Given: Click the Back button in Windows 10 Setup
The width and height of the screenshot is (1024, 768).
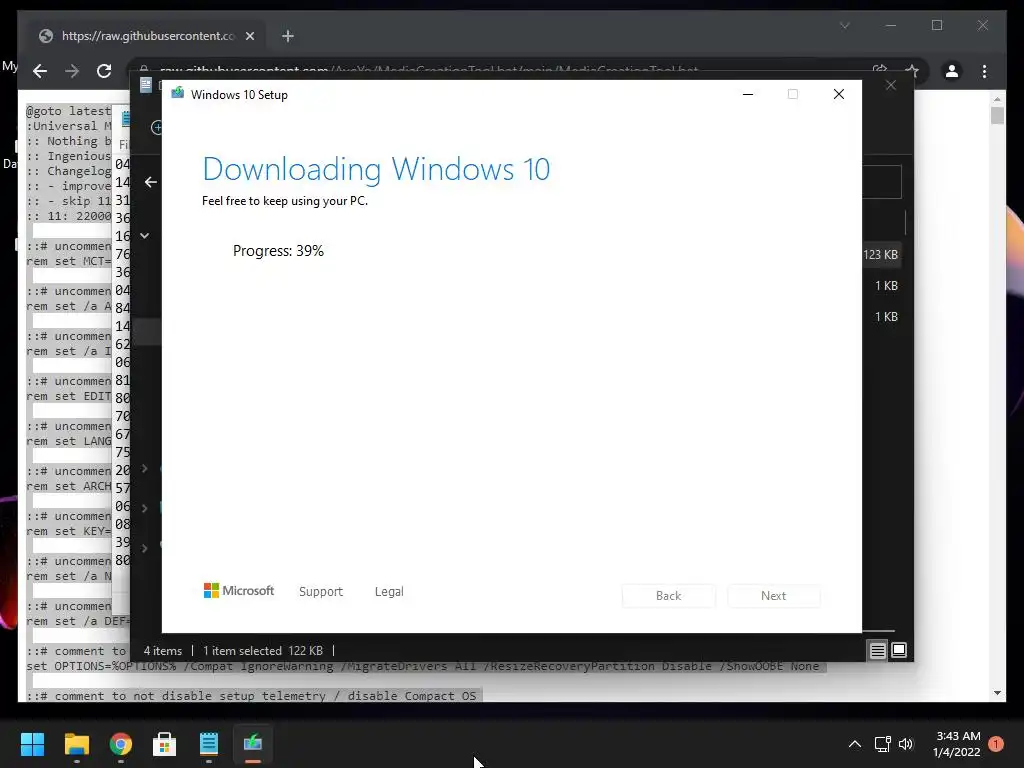Looking at the screenshot, I should coord(668,596).
